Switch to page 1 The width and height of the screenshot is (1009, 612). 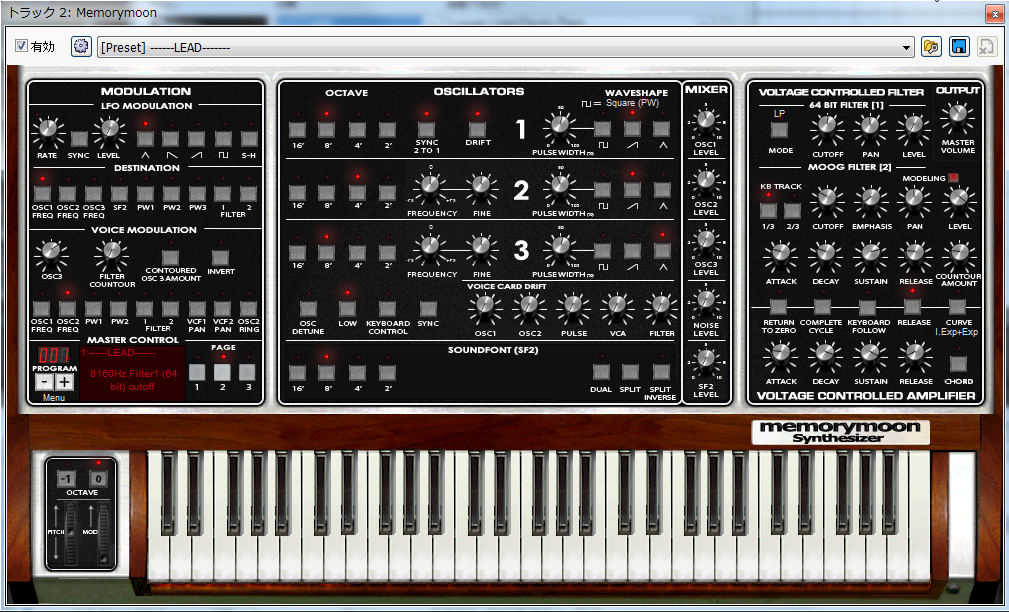197,372
